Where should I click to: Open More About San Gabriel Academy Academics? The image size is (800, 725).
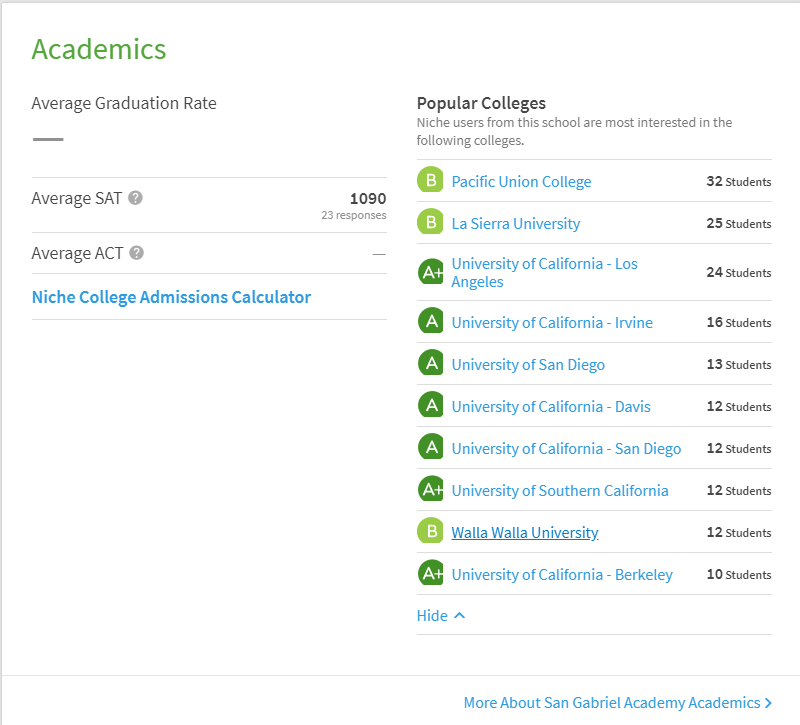[617, 703]
